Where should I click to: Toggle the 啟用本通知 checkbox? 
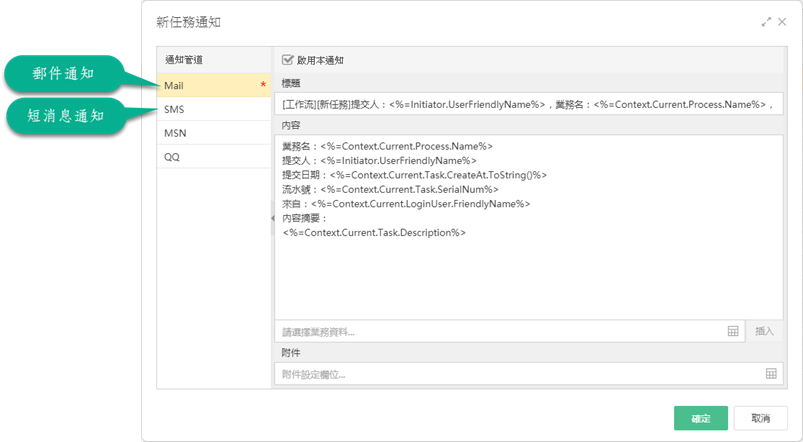tap(287, 60)
